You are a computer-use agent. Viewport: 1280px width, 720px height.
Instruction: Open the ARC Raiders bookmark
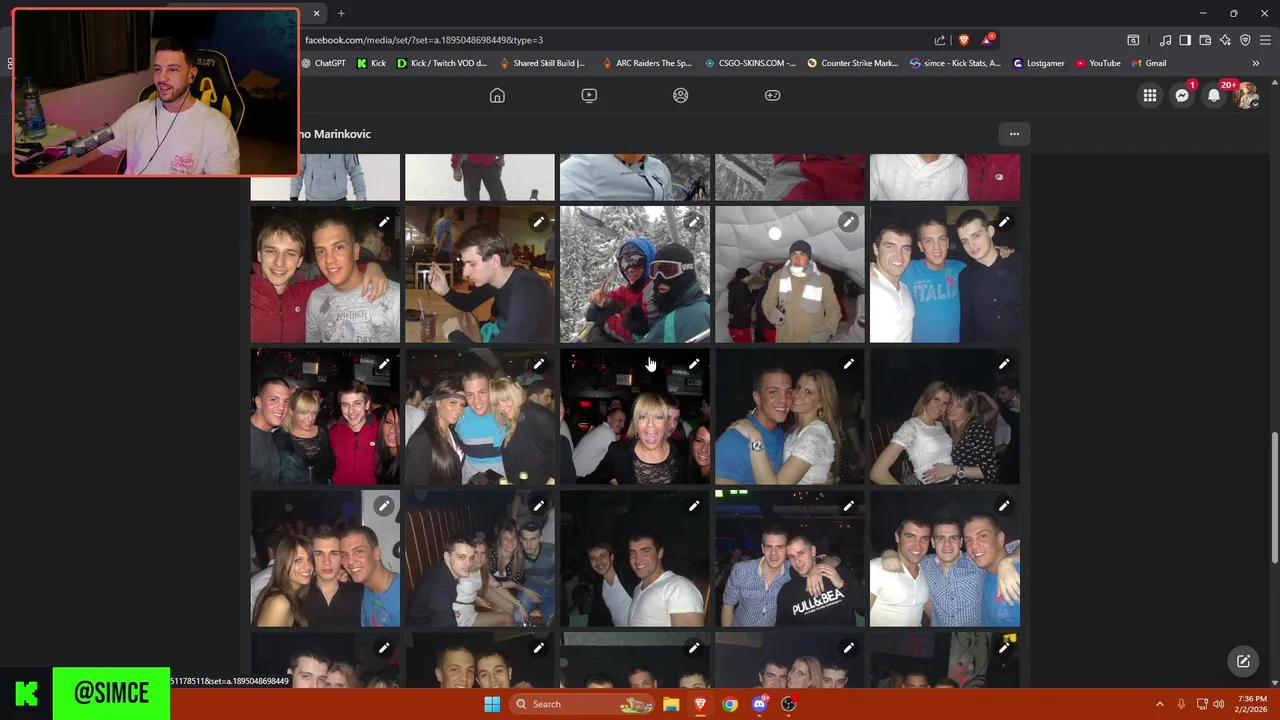(647, 63)
